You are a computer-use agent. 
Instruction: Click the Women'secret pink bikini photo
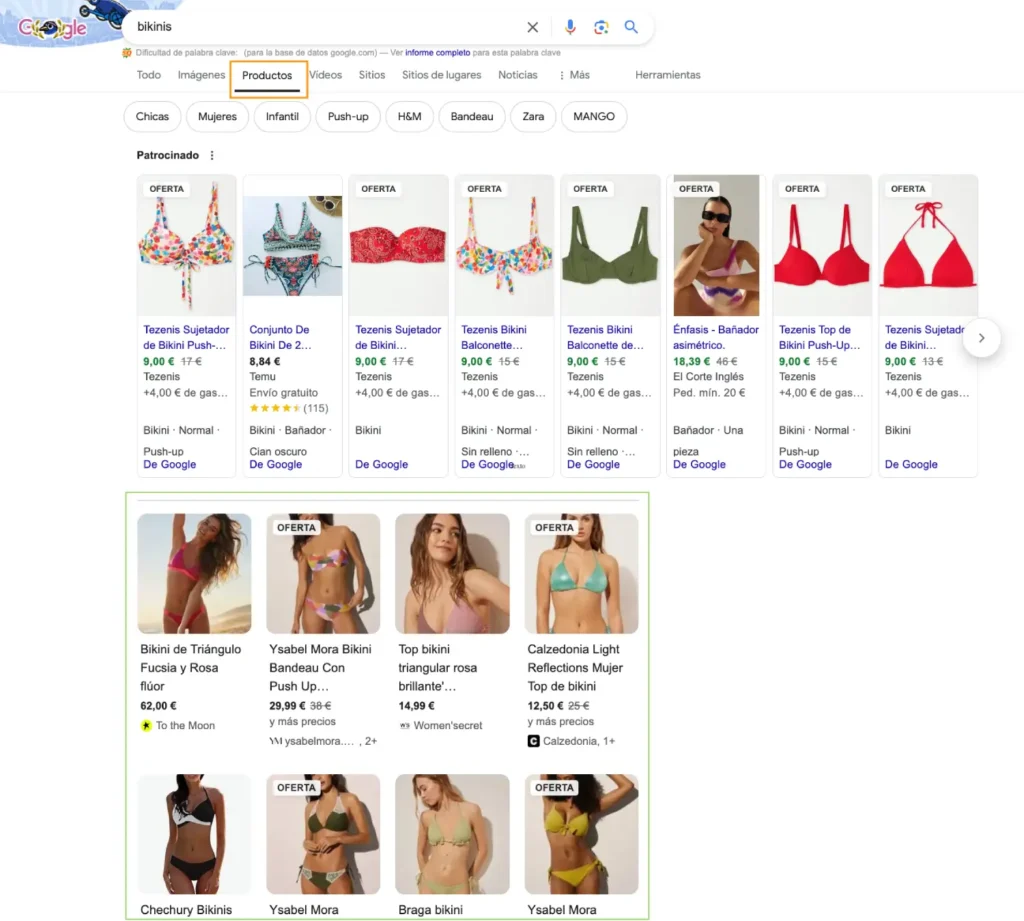[x=452, y=574]
